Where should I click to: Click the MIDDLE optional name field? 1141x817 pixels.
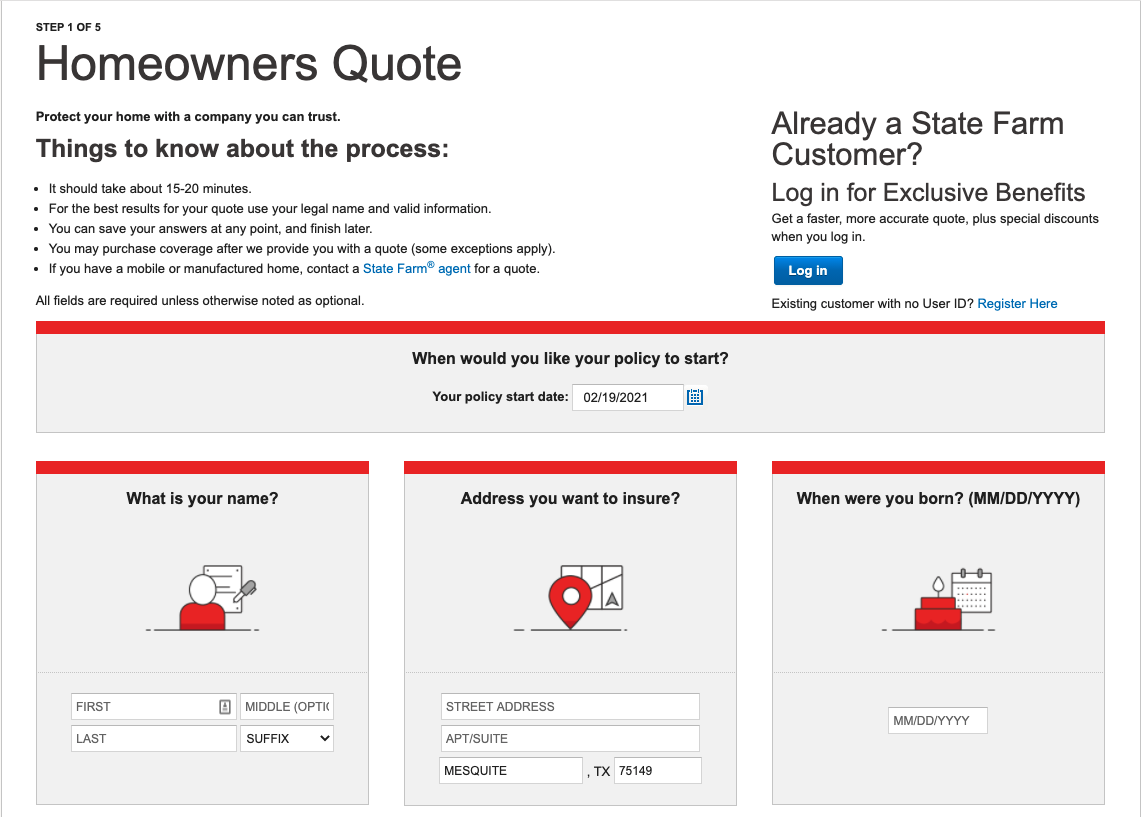tap(286, 706)
